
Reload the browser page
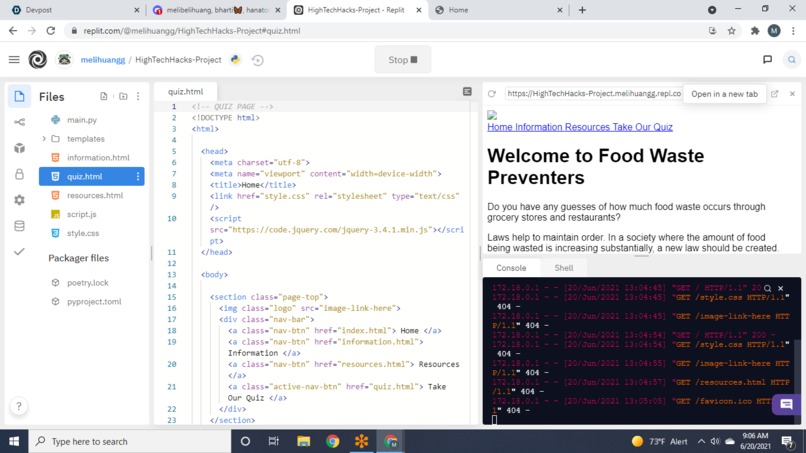click(50, 31)
